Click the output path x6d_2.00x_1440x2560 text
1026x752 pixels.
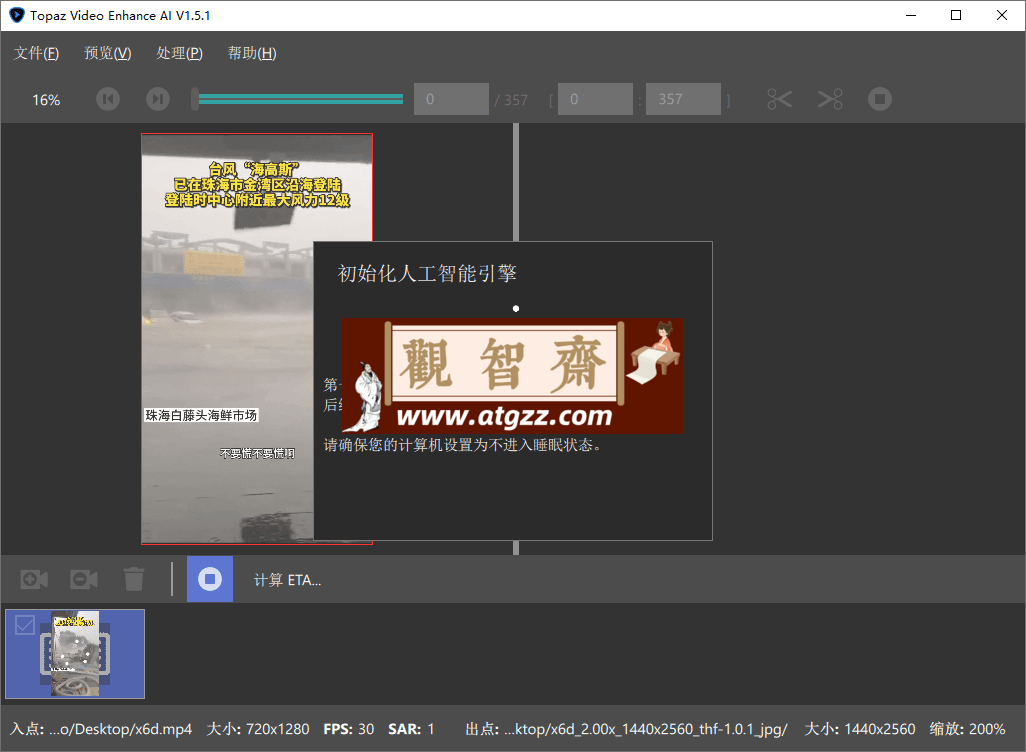coord(646,729)
